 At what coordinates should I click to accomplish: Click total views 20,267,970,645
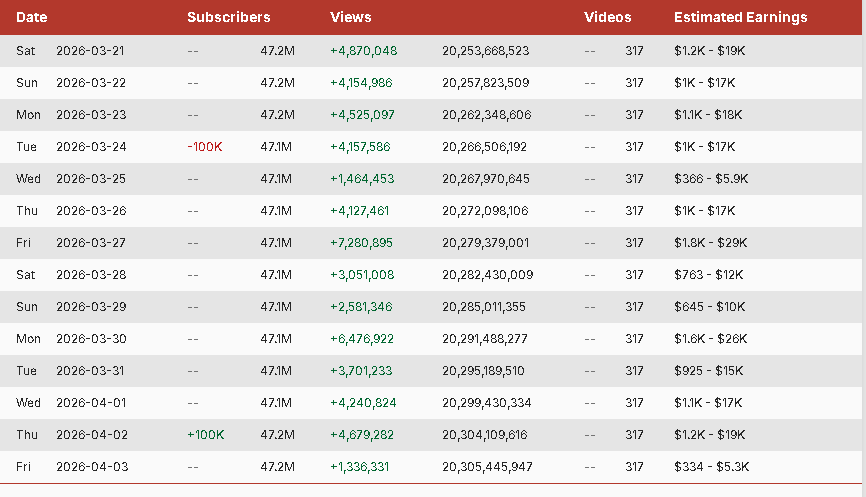tap(486, 179)
